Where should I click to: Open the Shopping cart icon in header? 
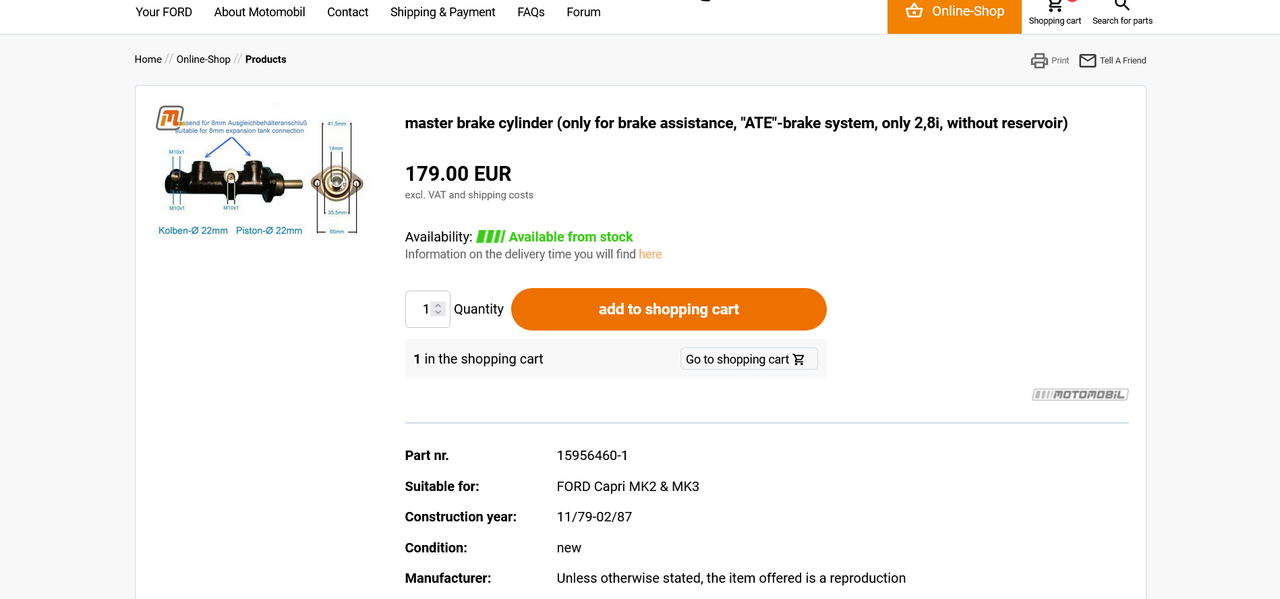pyautogui.click(x=1055, y=6)
